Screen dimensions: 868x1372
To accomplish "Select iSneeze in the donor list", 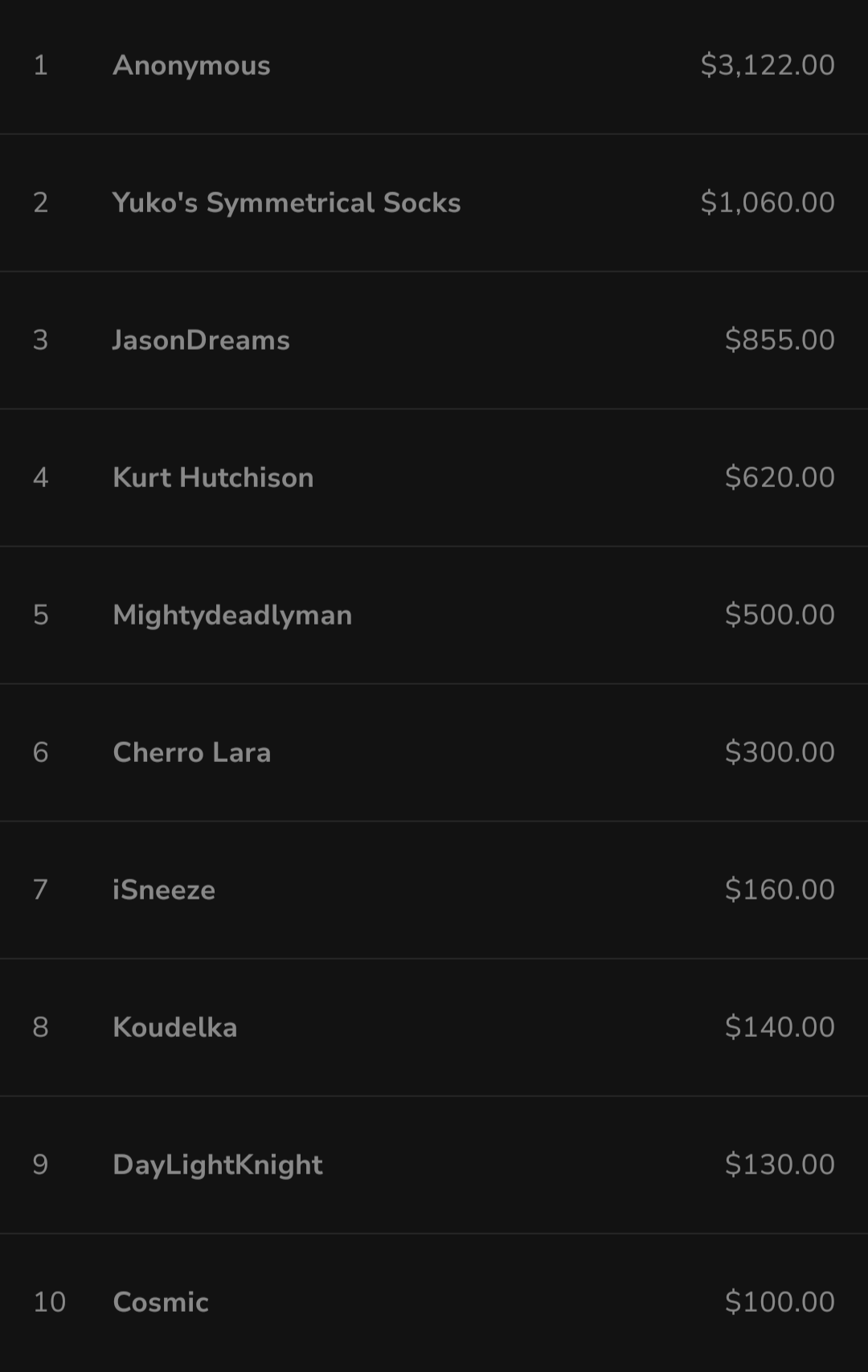I will tap(164, 890).
